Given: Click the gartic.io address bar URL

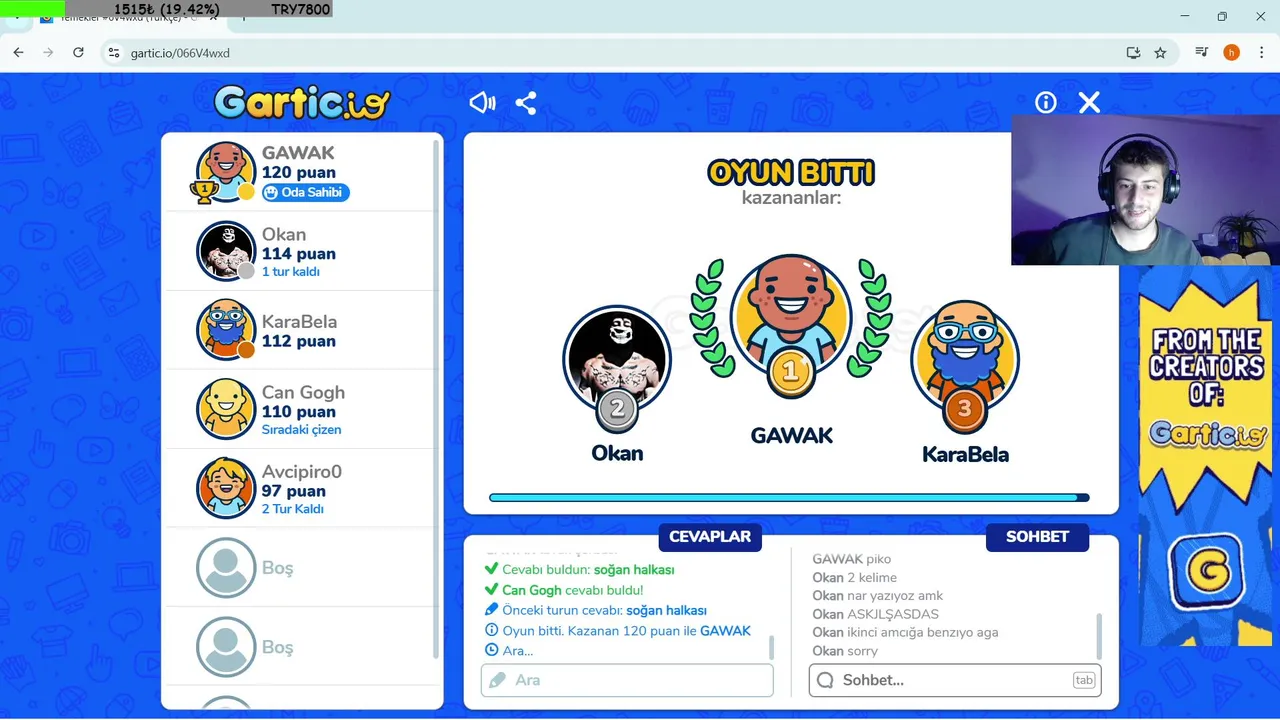Looking at the screenshot, I should [180, 53].
